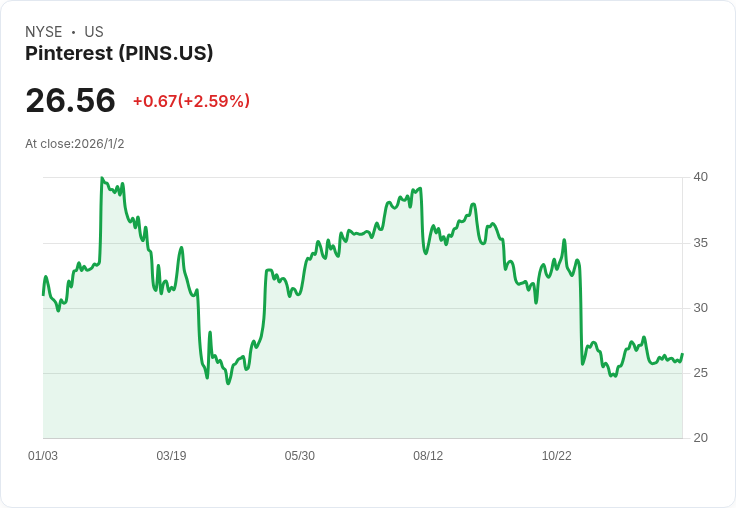This screenshot has height=508, width=736.
Task: Select the 26.56 current price
Action: click(70, 100)
